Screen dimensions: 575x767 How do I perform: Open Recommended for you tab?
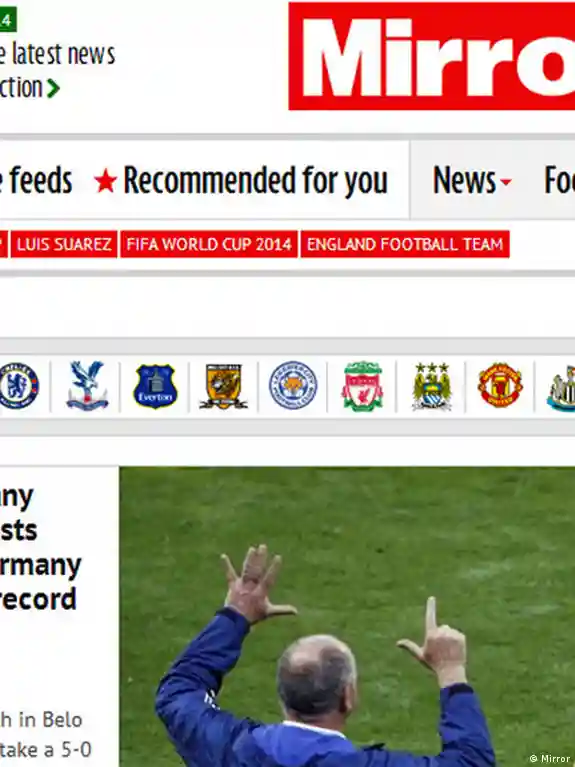(x=255, y=181)
